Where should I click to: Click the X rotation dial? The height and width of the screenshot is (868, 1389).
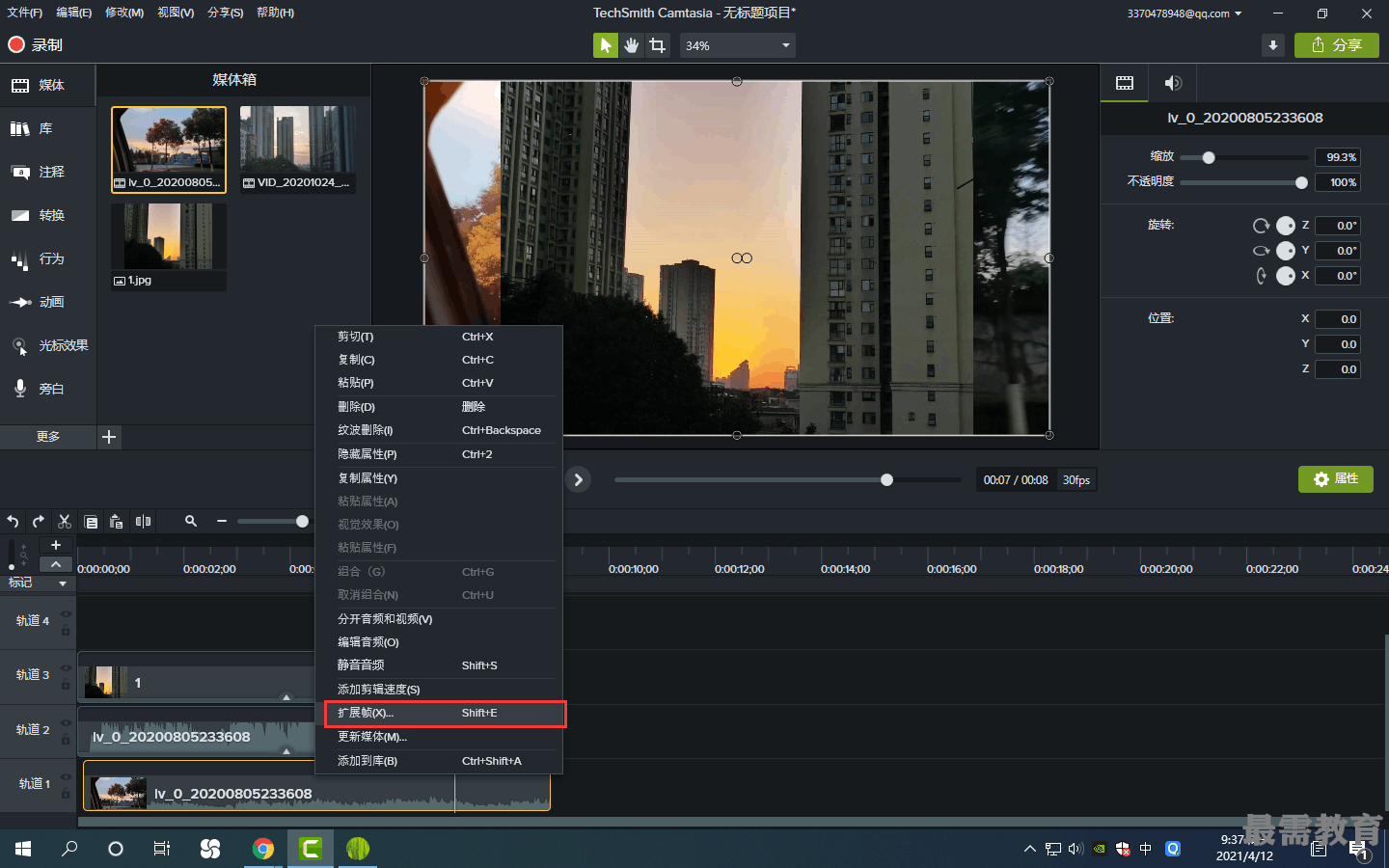pos(1286,276)
